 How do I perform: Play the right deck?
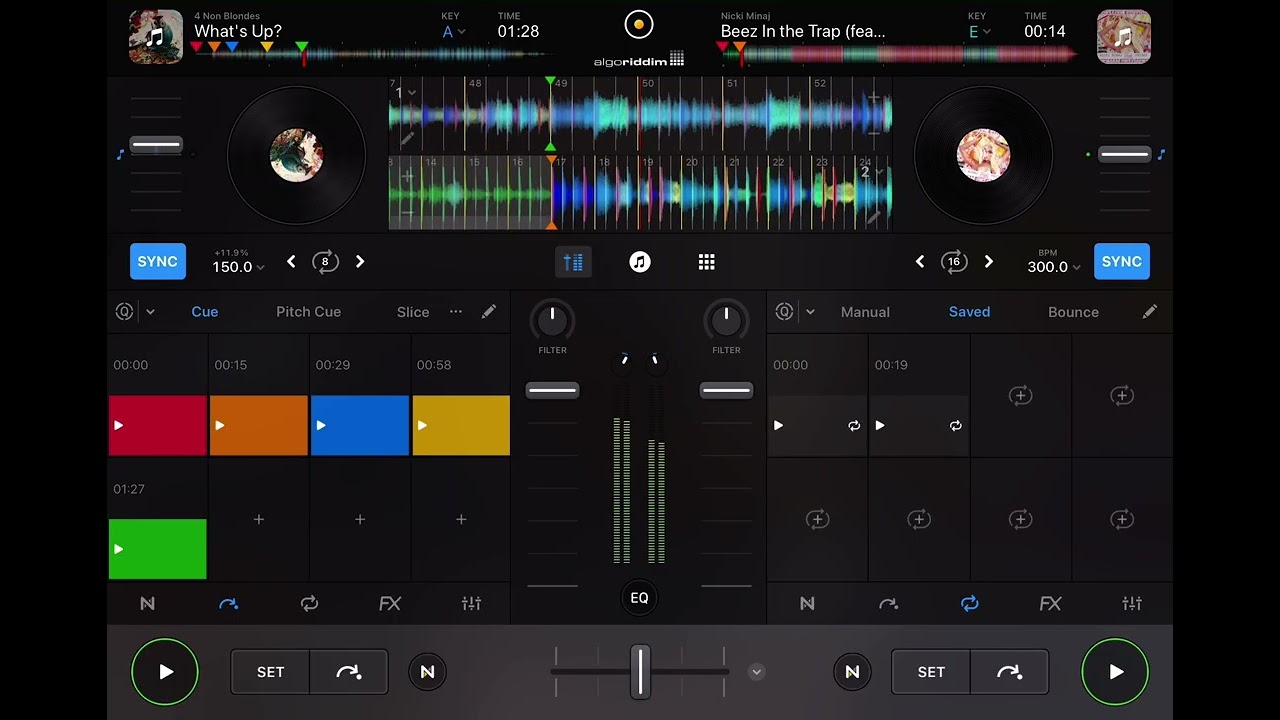tap(1115, 672)
